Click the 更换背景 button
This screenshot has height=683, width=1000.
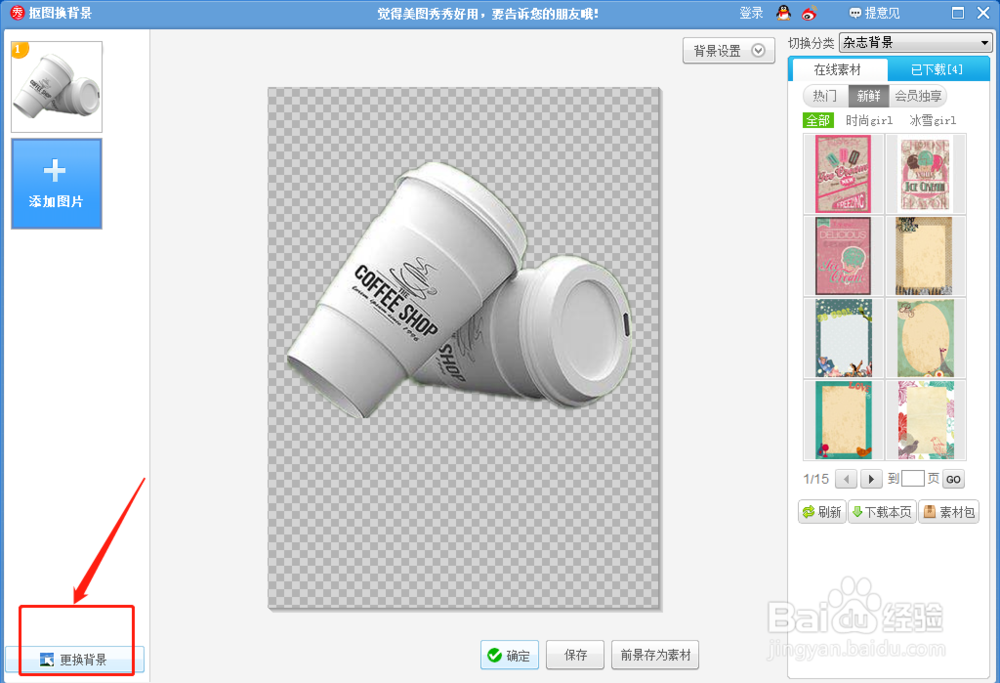coord(75,659)
